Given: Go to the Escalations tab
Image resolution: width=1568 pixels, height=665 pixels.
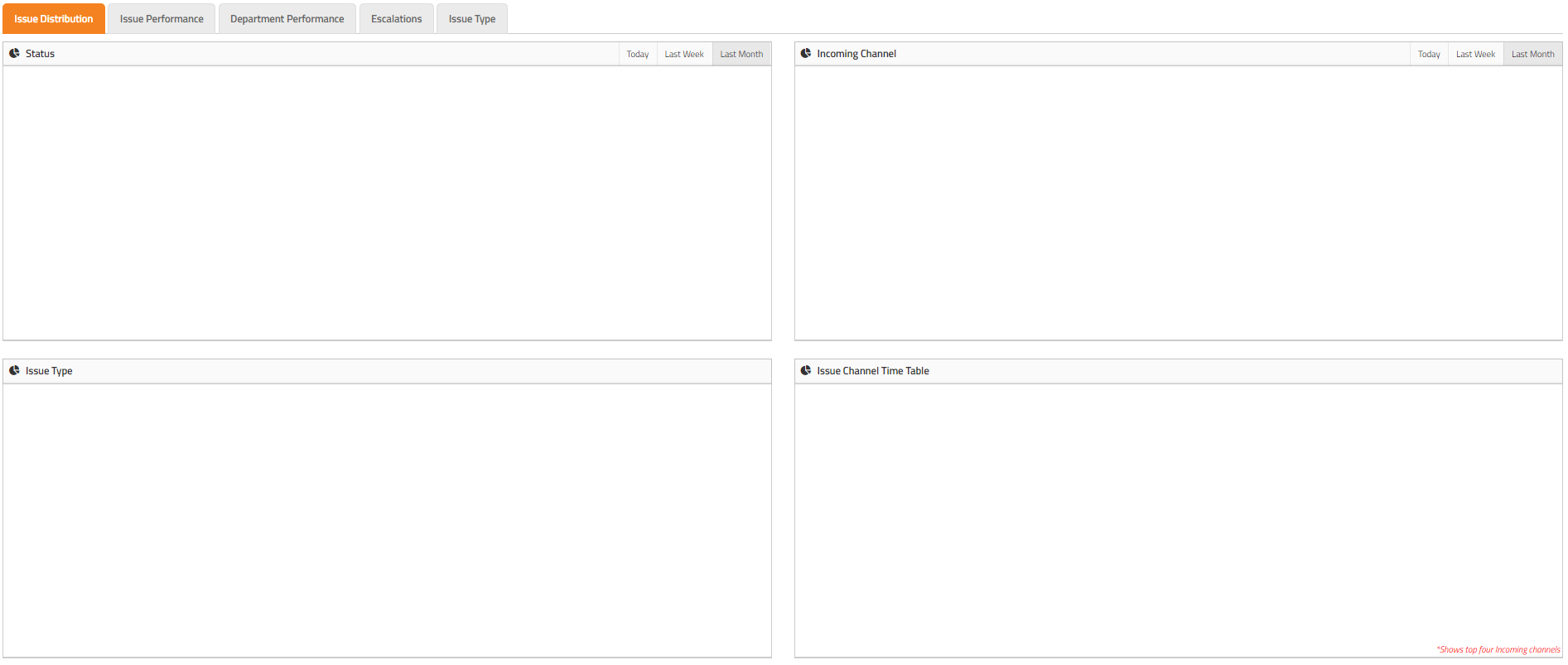Looking at the screenshot, I should (x=397, y=19).
